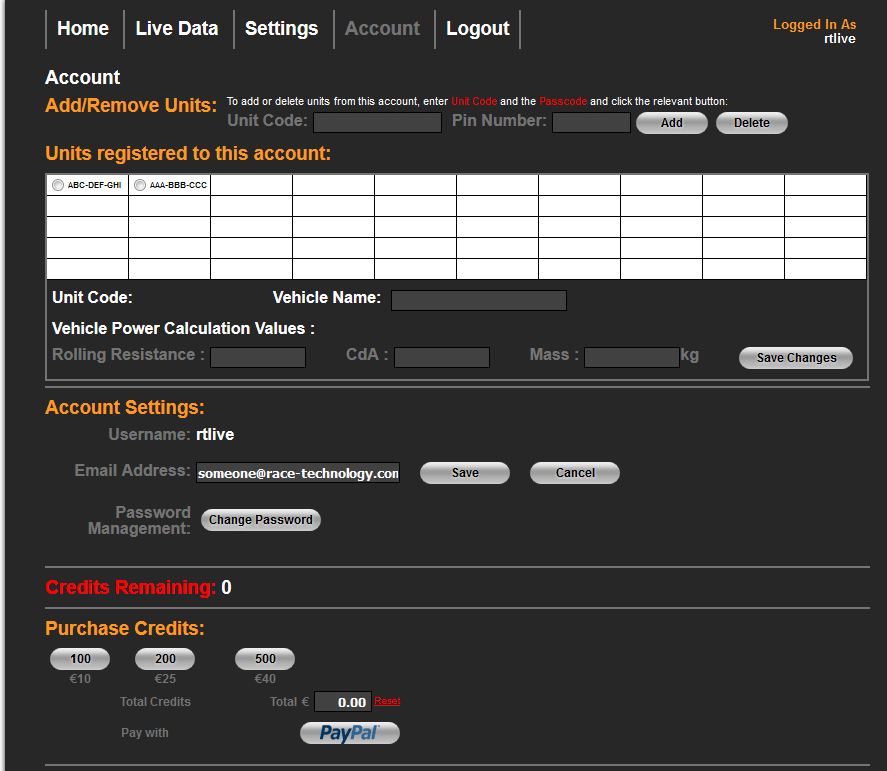Click the Change Password button
The width and height of the screenshot is (887, 771).
click(x=261, y=520)
